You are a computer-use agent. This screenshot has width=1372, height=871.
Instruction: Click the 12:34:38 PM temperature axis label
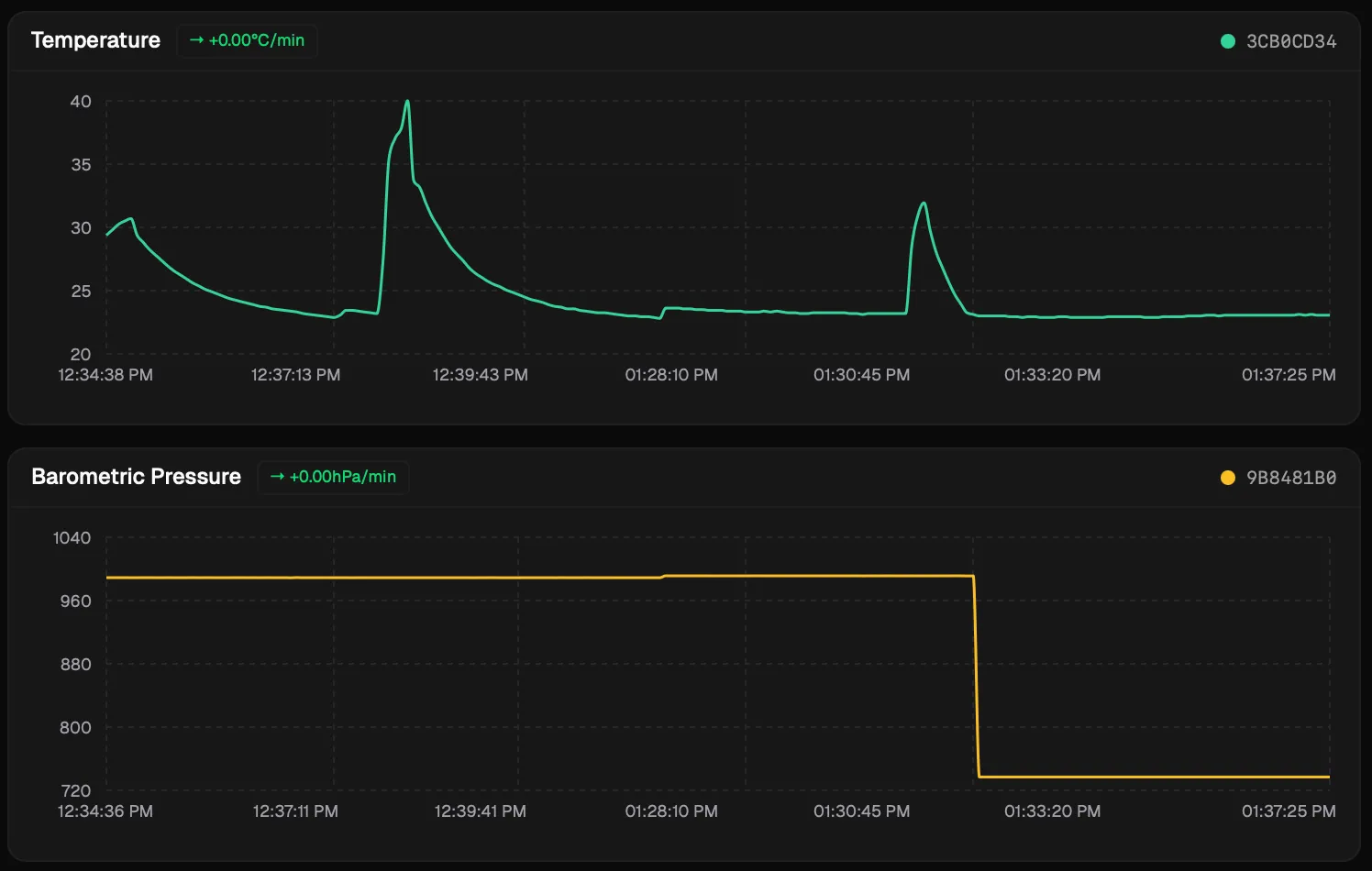pyautogui.click(x=105, y=375)
